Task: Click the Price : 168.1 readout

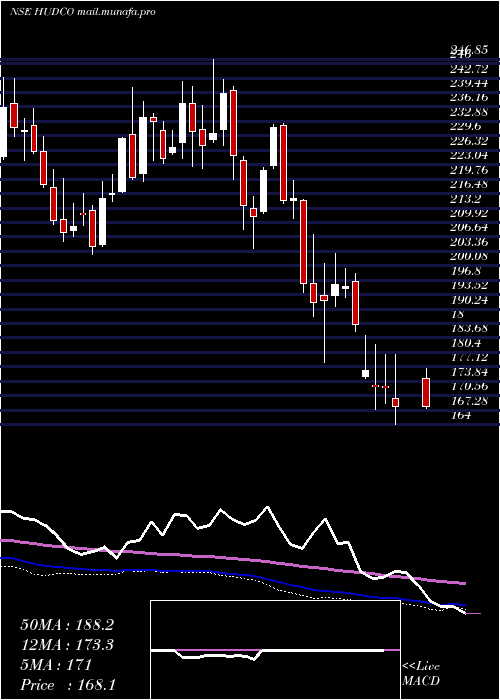Action: [x=68, y=685]
